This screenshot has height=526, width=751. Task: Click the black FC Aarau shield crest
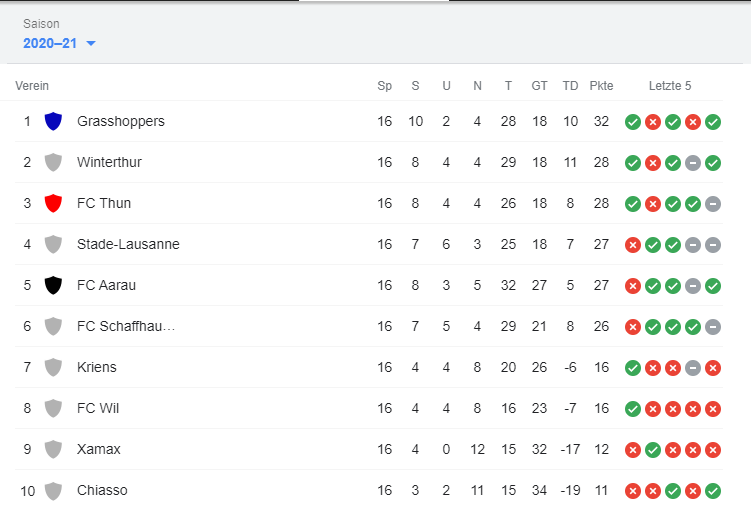(53, 285)
